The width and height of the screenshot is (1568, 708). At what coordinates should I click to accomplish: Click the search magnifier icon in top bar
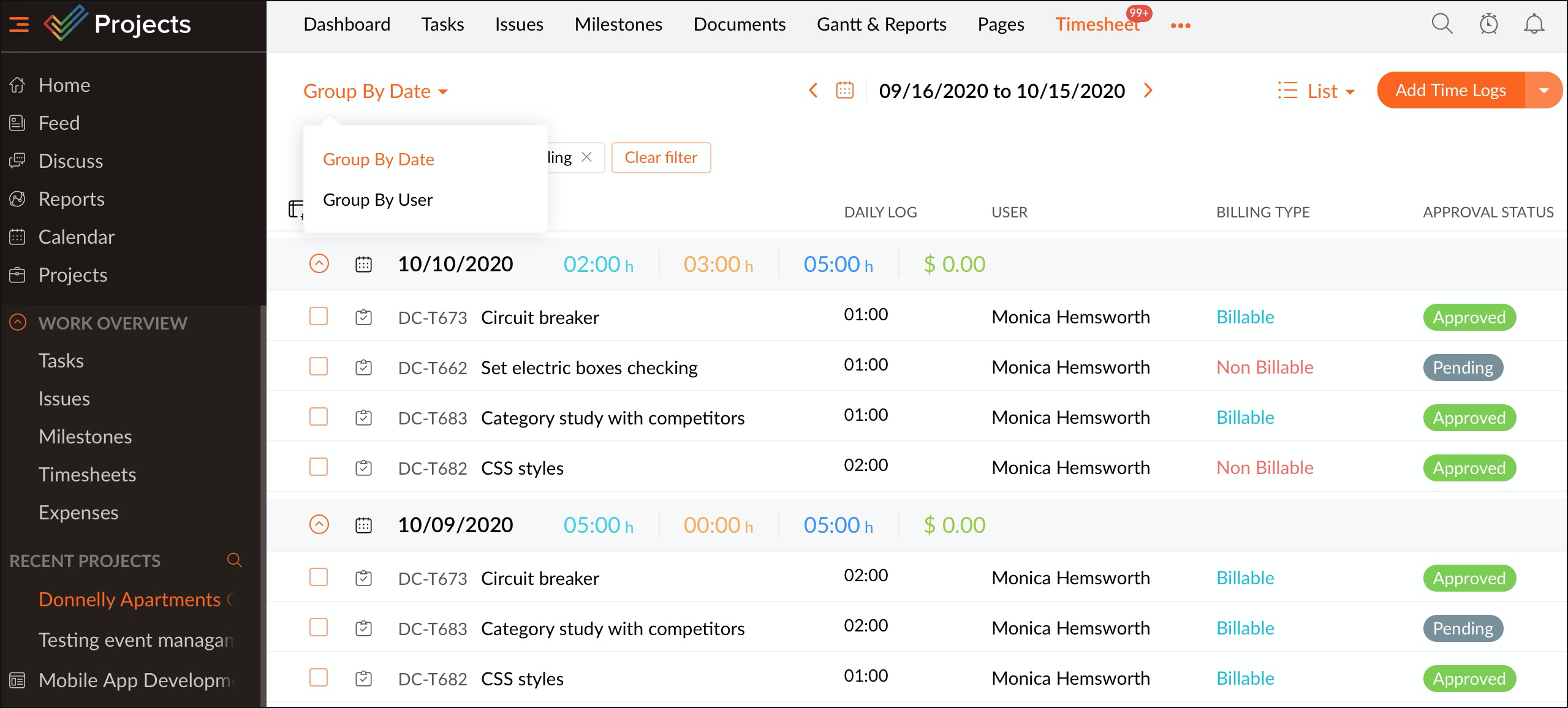[1441, 24]
